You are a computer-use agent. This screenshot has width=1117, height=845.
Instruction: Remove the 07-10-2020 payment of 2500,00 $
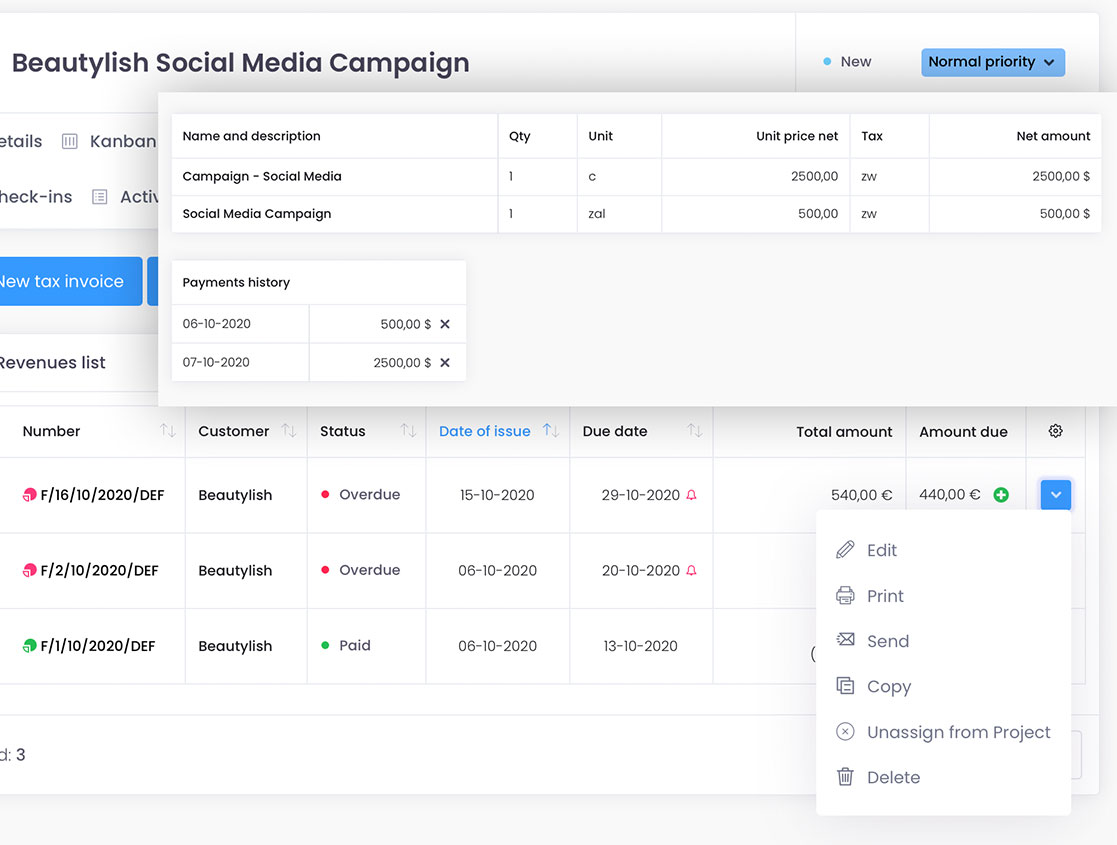click(x=445, y=363)
